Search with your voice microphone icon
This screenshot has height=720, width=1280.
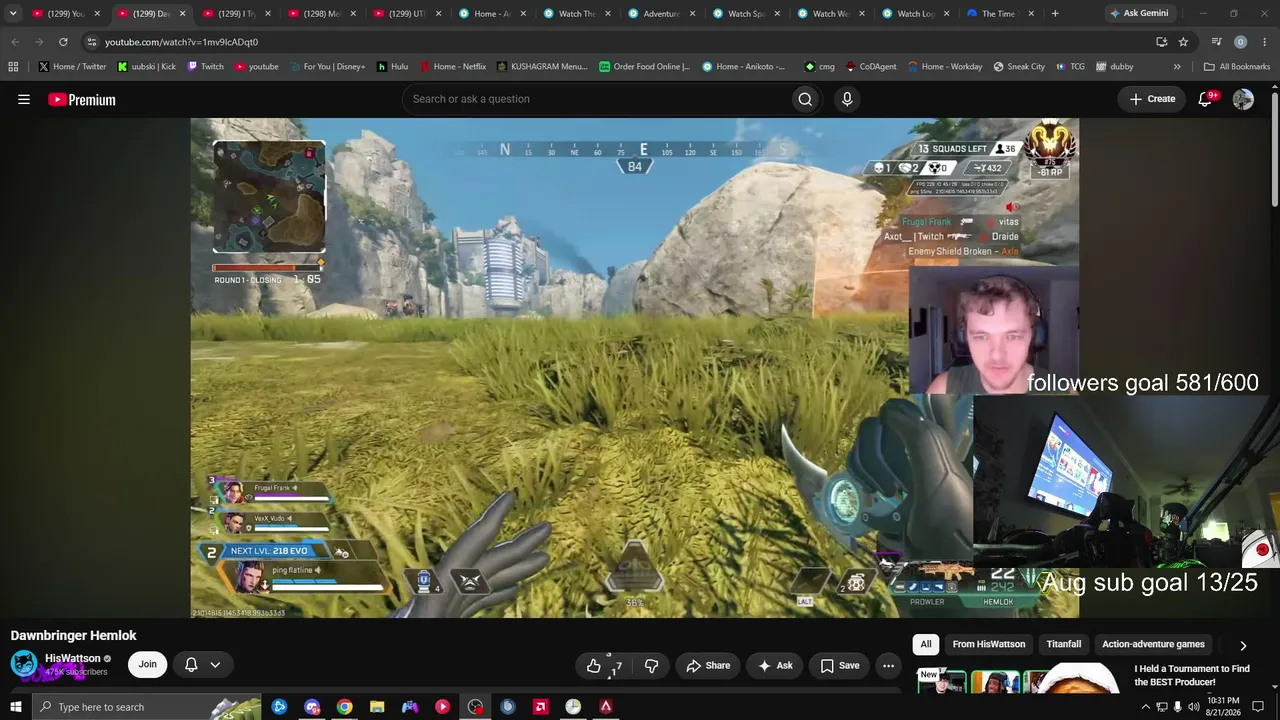pyautogui.click(x=847, y=99)
